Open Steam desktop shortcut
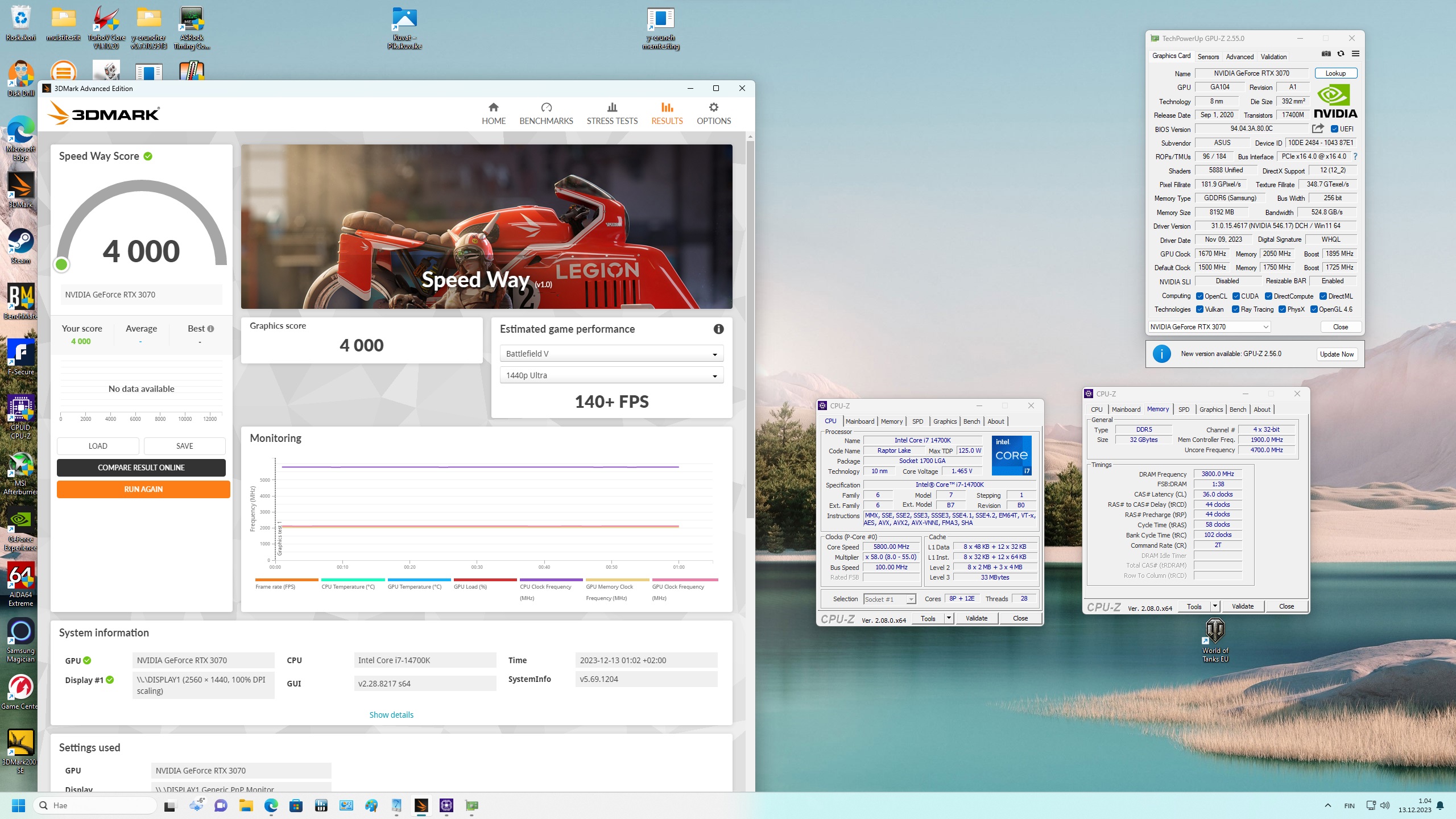Screen dimensions: 1456x819 pos(20,246)
